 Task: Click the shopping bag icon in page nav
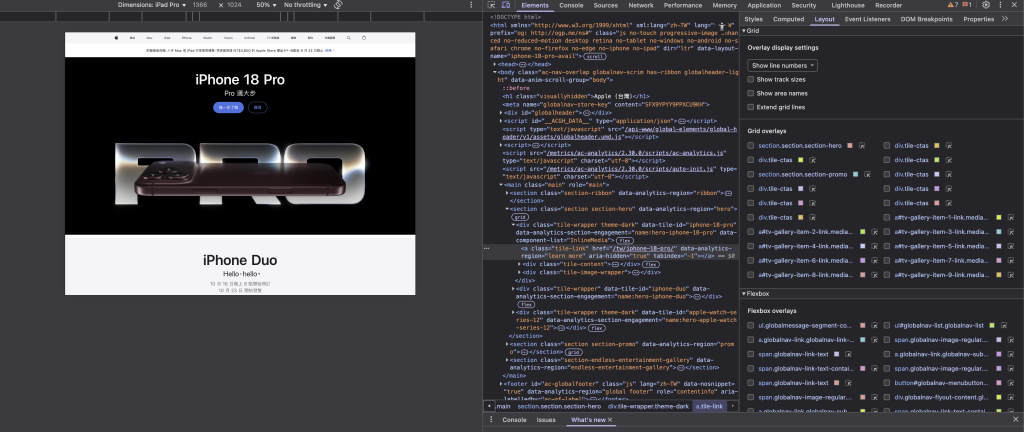(x=364, y=38)
